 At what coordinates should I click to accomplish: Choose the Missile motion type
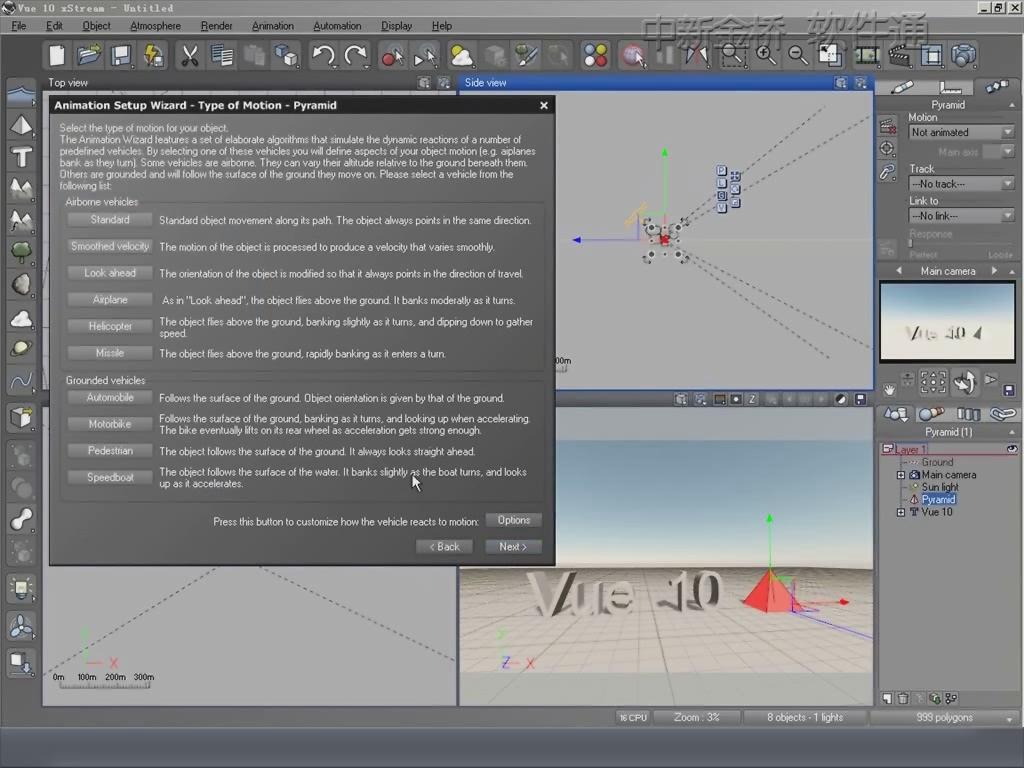pos(110,353)
